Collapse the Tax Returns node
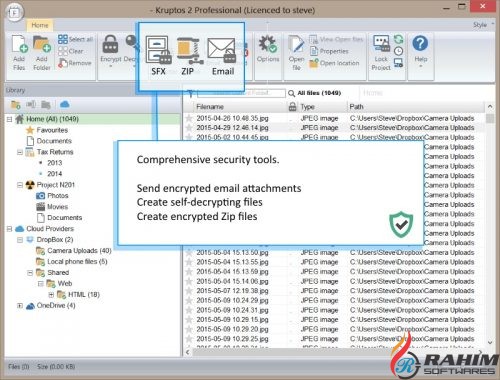The width and height of the screenshot is (500, 380). tap(20, 152)
